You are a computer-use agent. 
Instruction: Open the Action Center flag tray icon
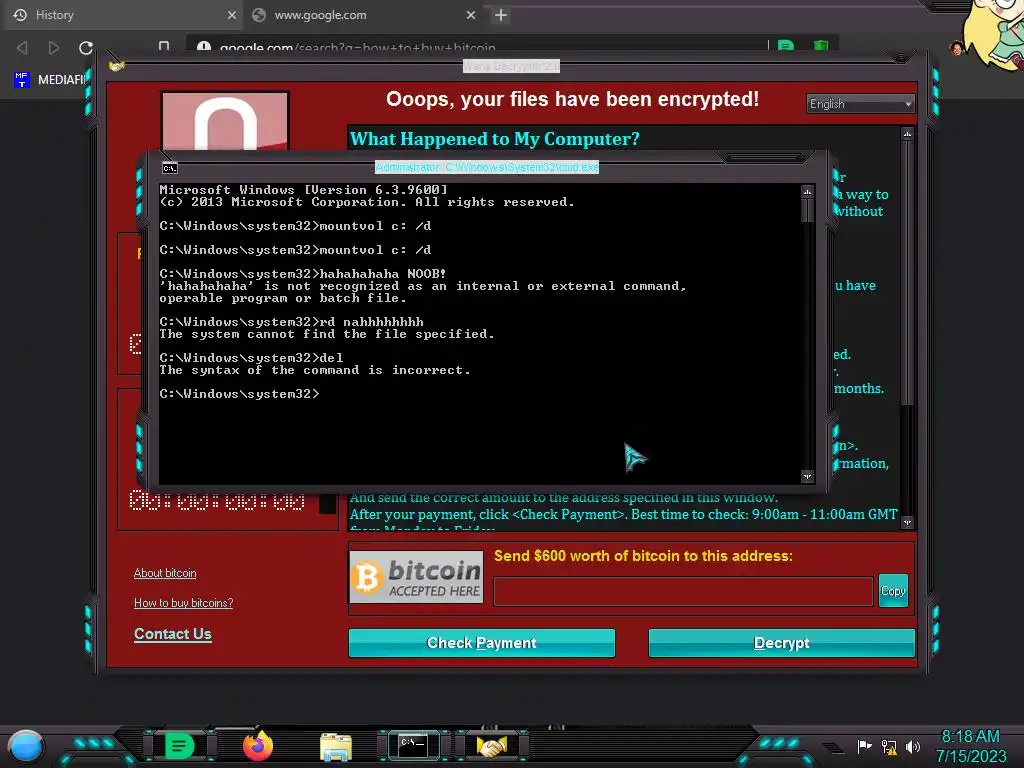click(864, 746)
